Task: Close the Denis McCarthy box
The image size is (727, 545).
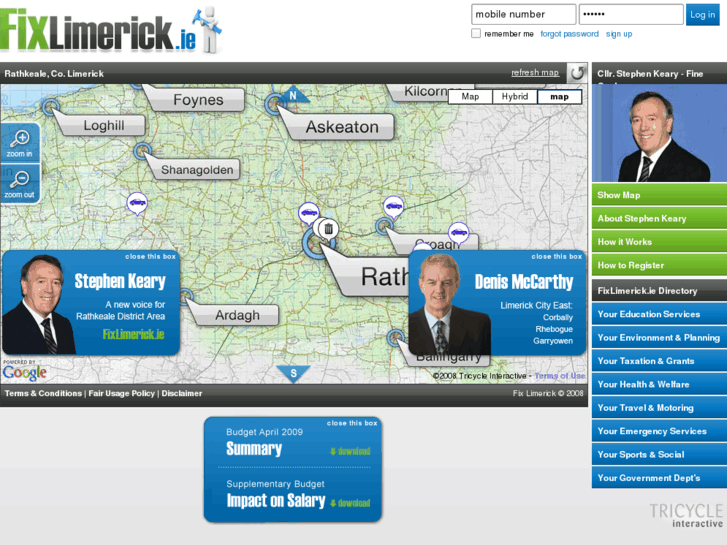Action: (x=556, y=256)
